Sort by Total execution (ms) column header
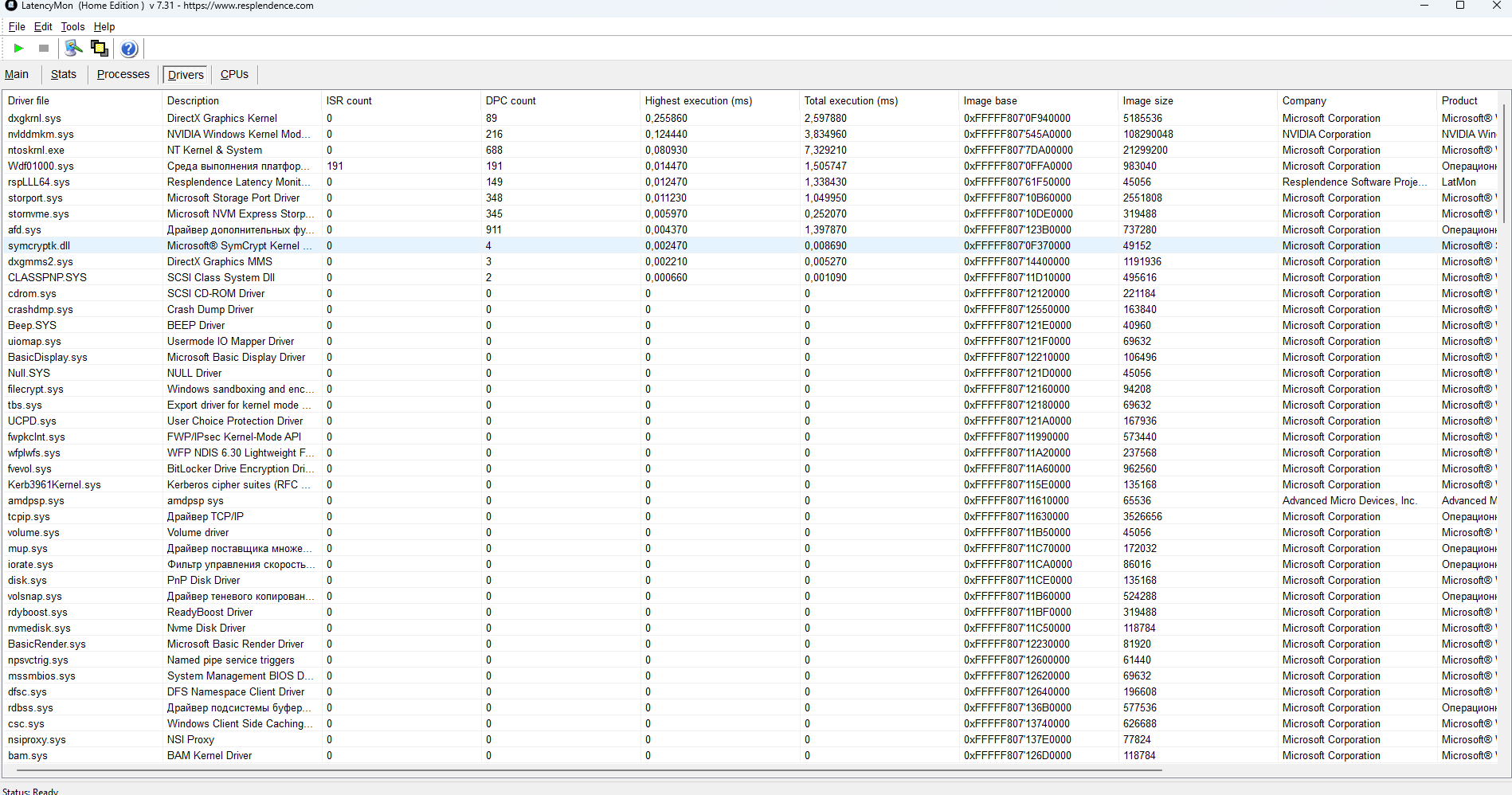This screenshot has height=795, width=1512. click(879, 100)
